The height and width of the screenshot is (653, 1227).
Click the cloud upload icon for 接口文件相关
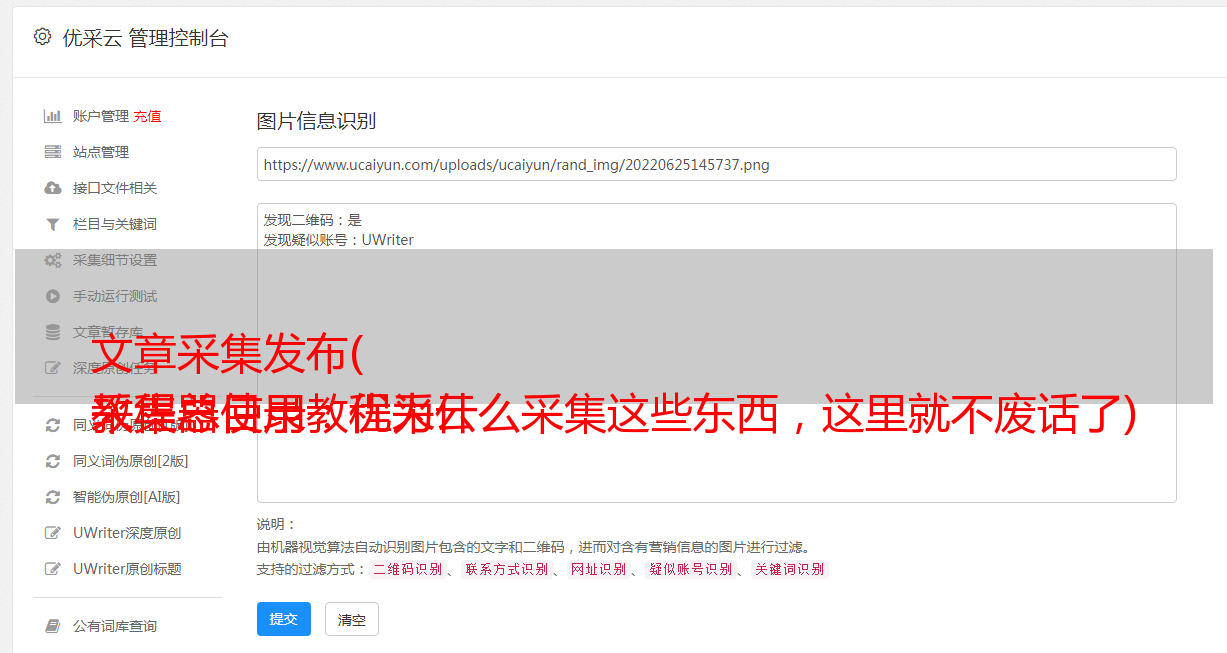click(x=53, y=188)
